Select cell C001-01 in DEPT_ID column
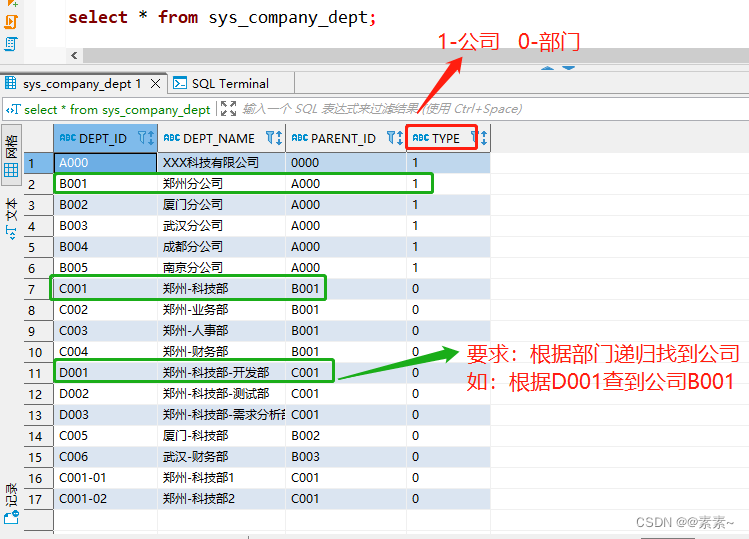 (105, 478)
